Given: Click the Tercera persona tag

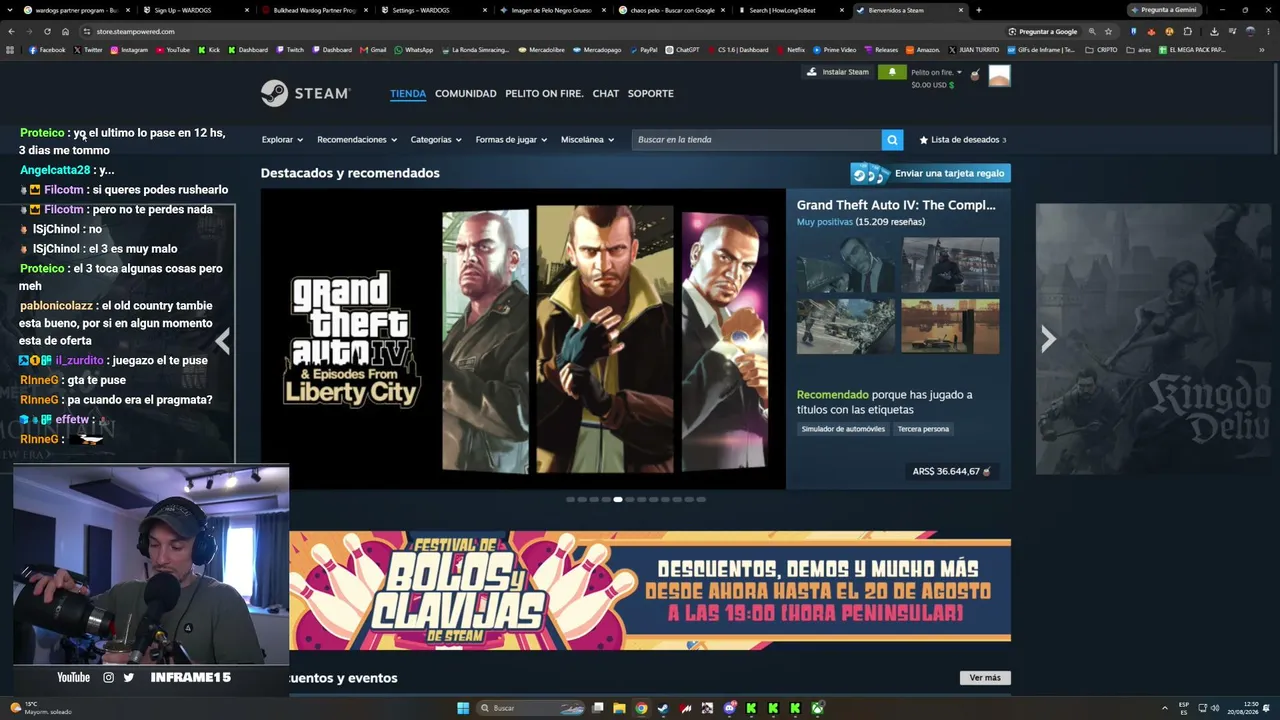Looking at the screenshot, I should pyautogui.click(x=923, y=429).
